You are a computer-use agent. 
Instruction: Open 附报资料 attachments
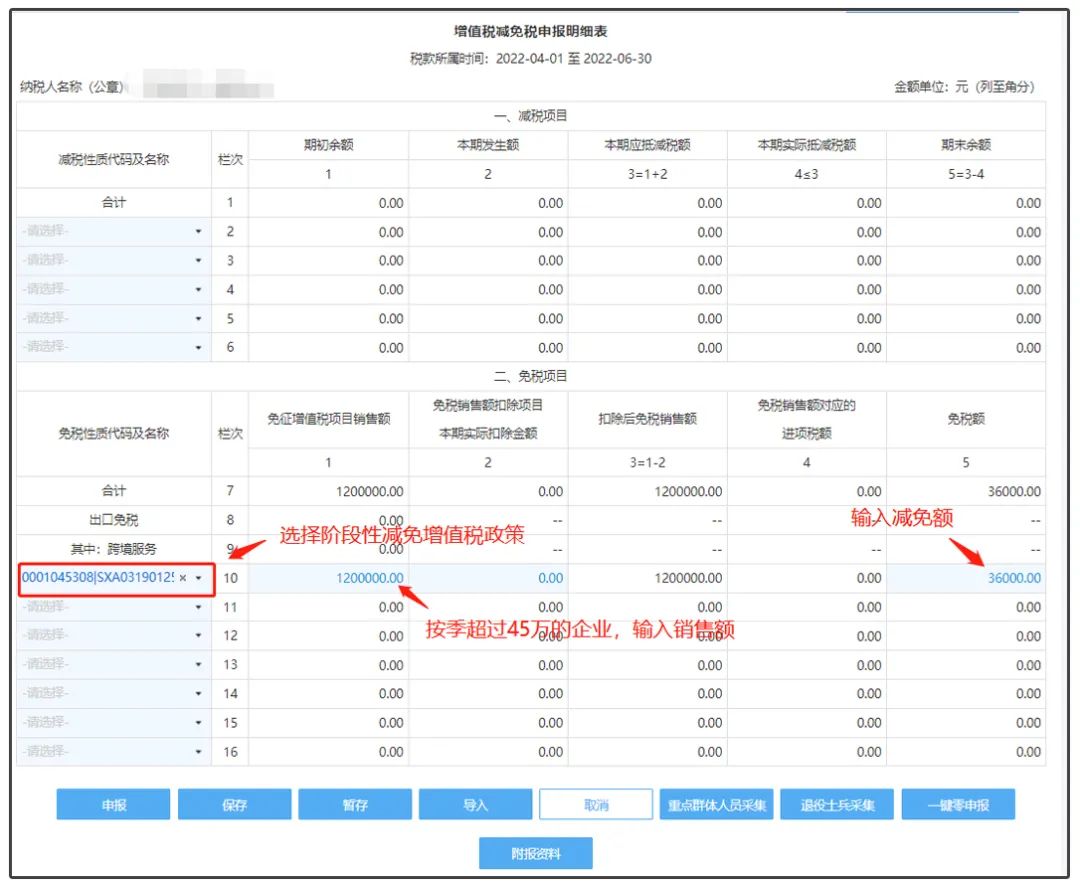(536, 854)
